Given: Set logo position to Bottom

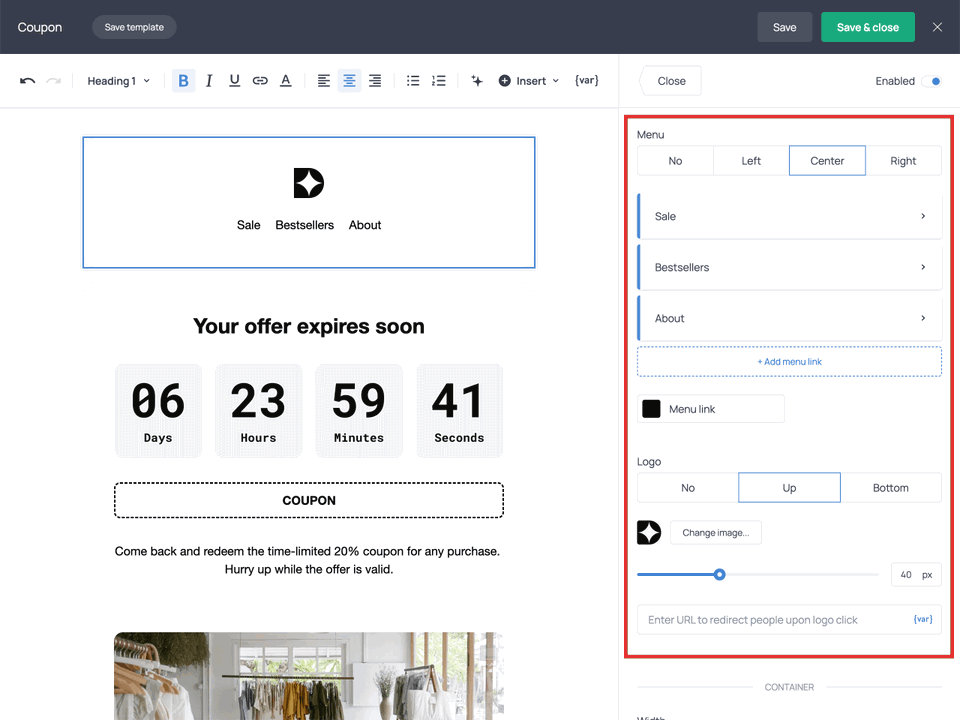Looking at the screenshot, I should pos(891,487).
